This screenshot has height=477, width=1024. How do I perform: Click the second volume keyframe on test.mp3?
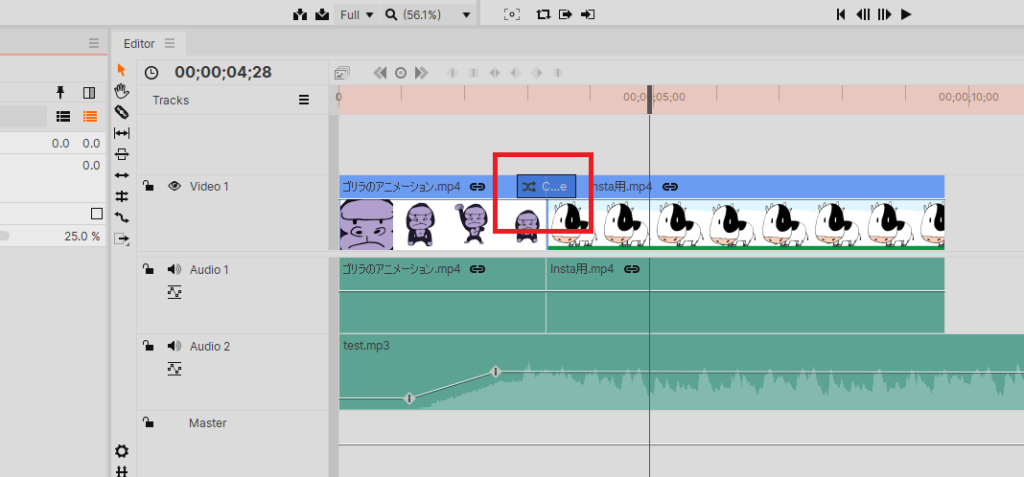[x=496, y=372]
